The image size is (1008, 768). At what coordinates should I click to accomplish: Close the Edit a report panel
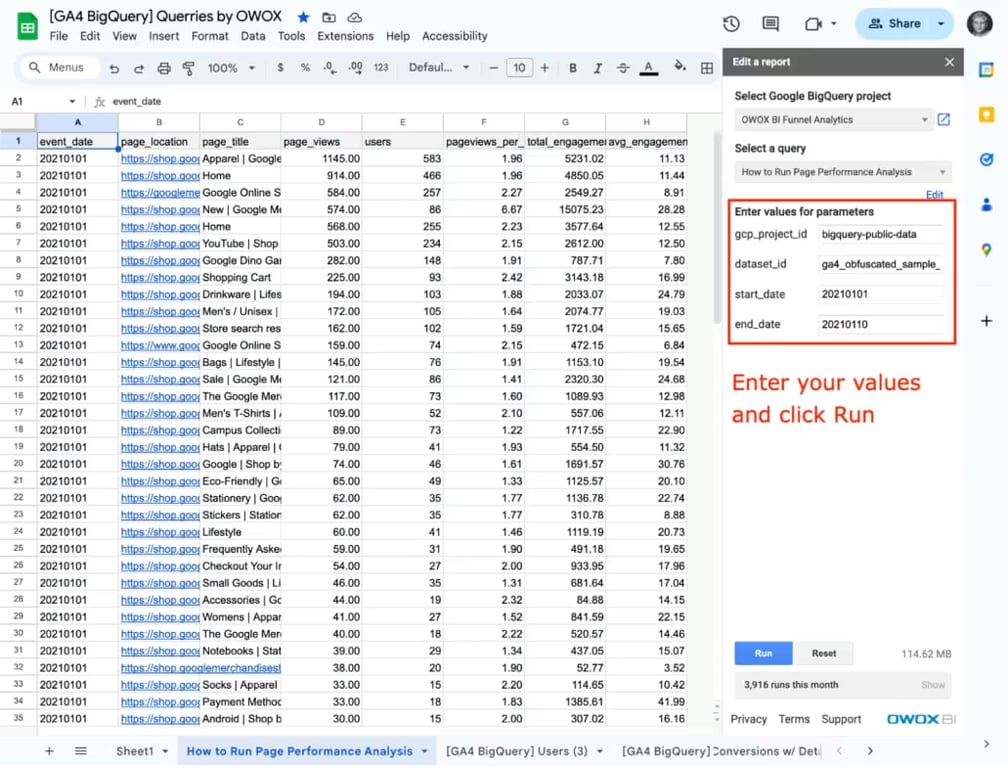tap(950, 62)
